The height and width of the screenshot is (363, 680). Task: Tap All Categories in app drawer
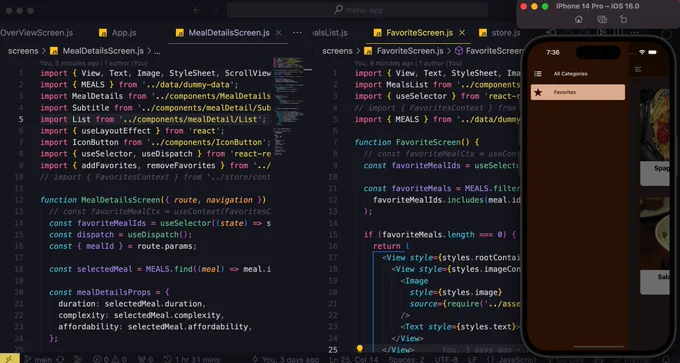click(578, 74)
